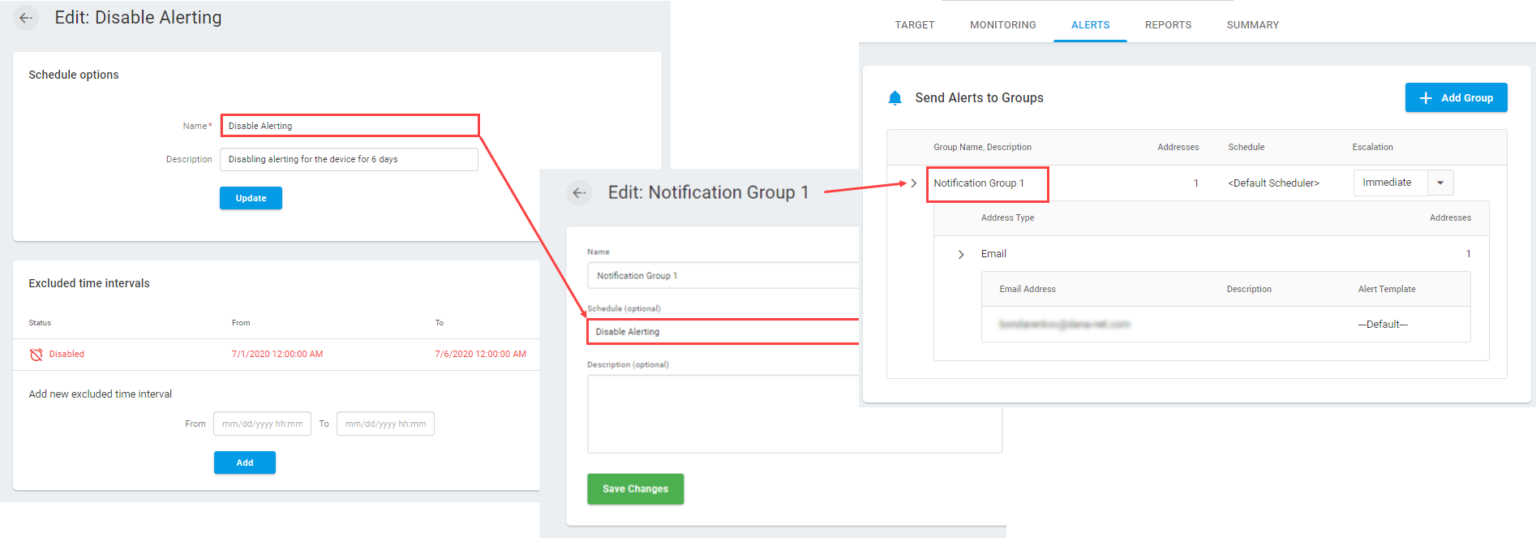1536x538 pixels.
Task: Switch to the Target tab
Action: point(914,25)
